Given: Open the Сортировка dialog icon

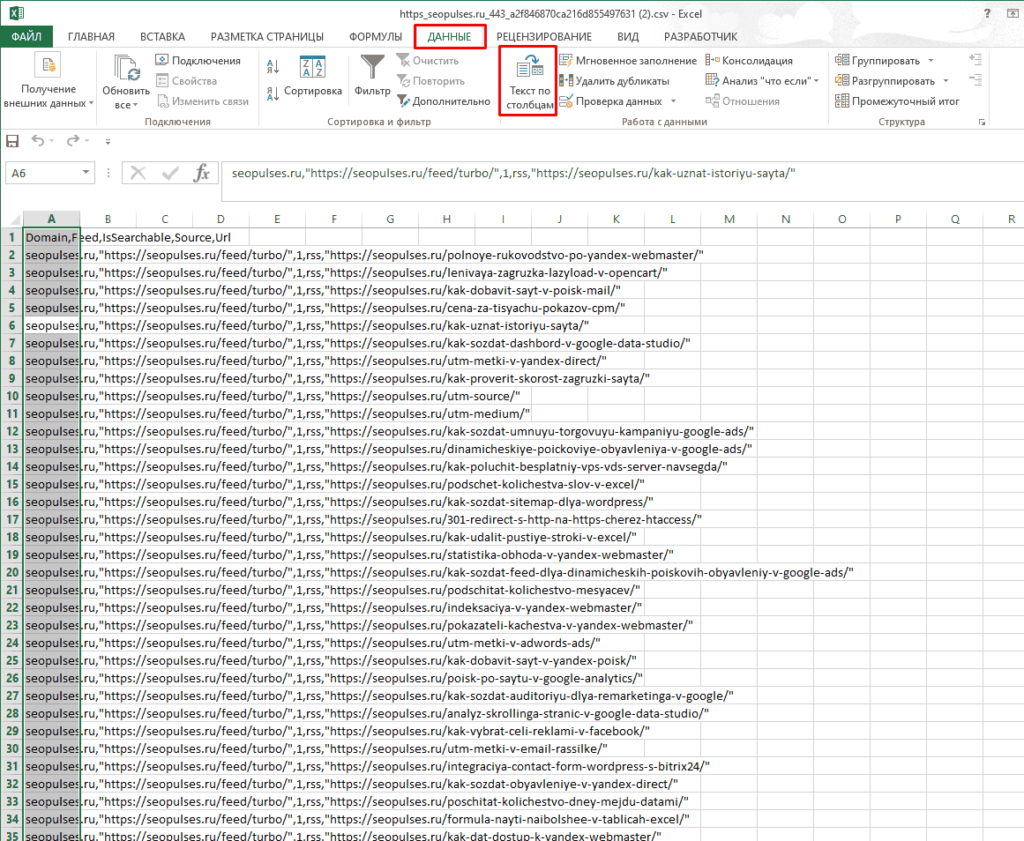Looking at the screenshot, I should click(312, 68).
